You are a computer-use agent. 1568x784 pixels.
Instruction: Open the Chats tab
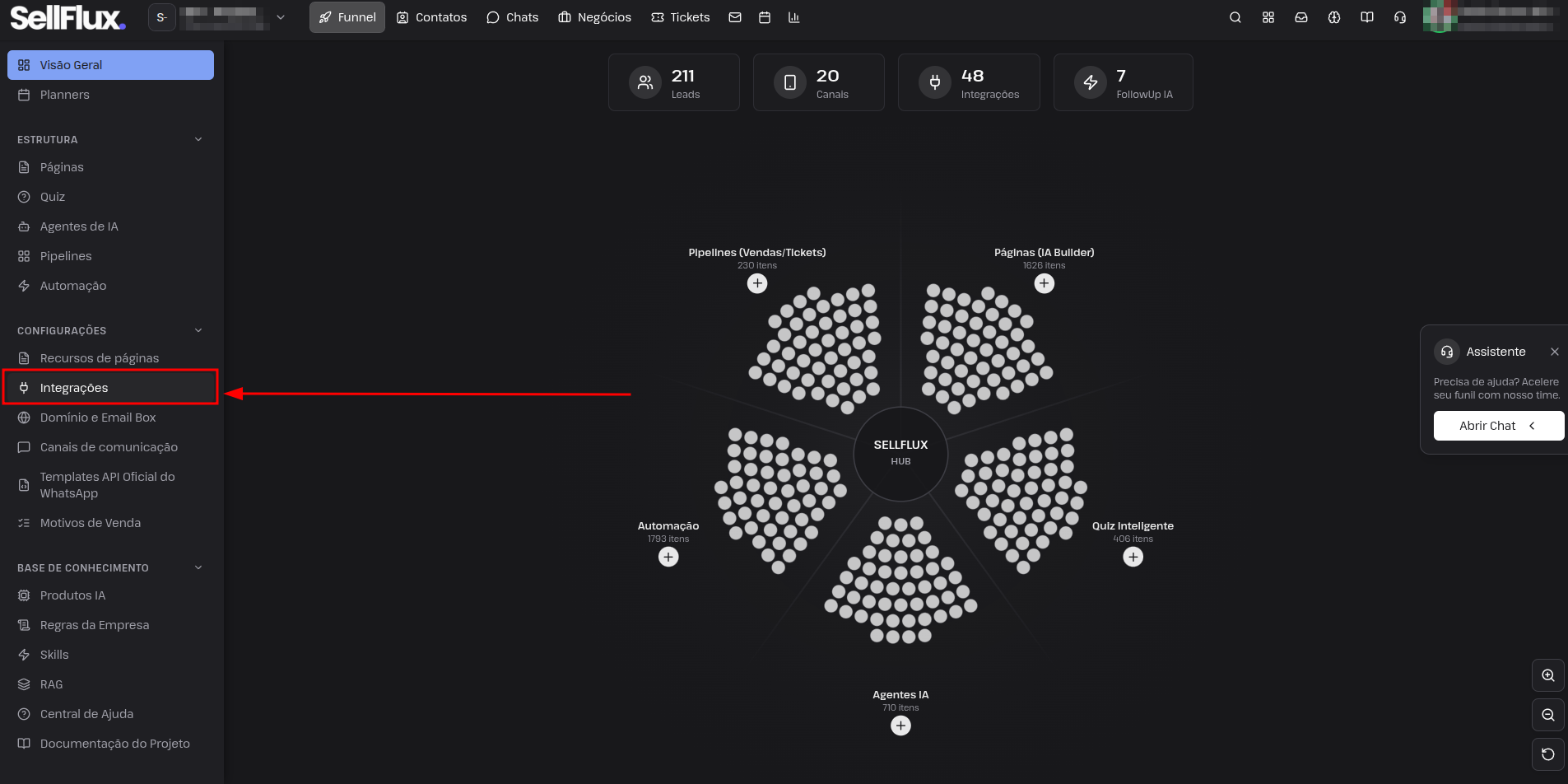click(512, 17)
